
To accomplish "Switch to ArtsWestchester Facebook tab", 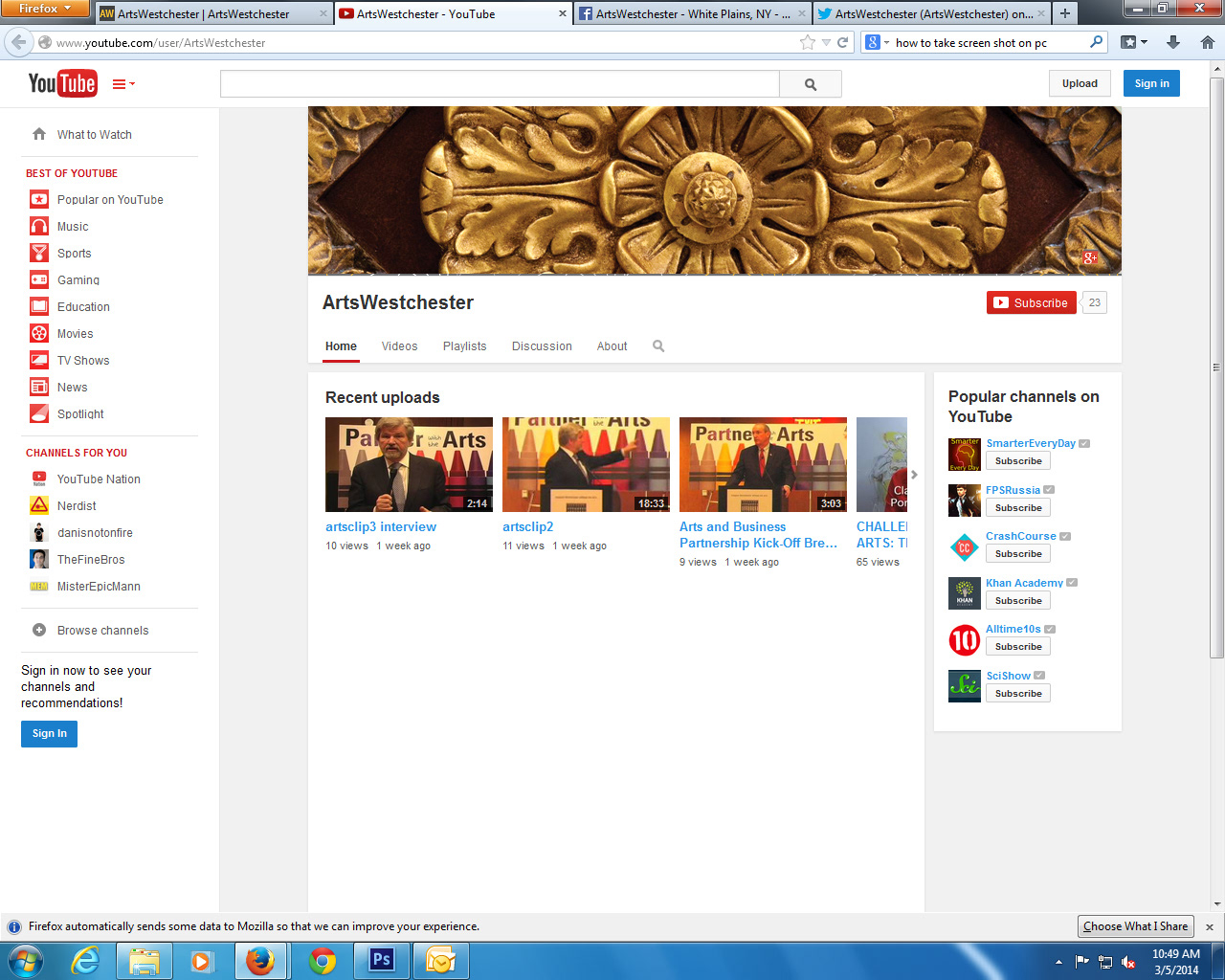I will click(x=691, y=14).
